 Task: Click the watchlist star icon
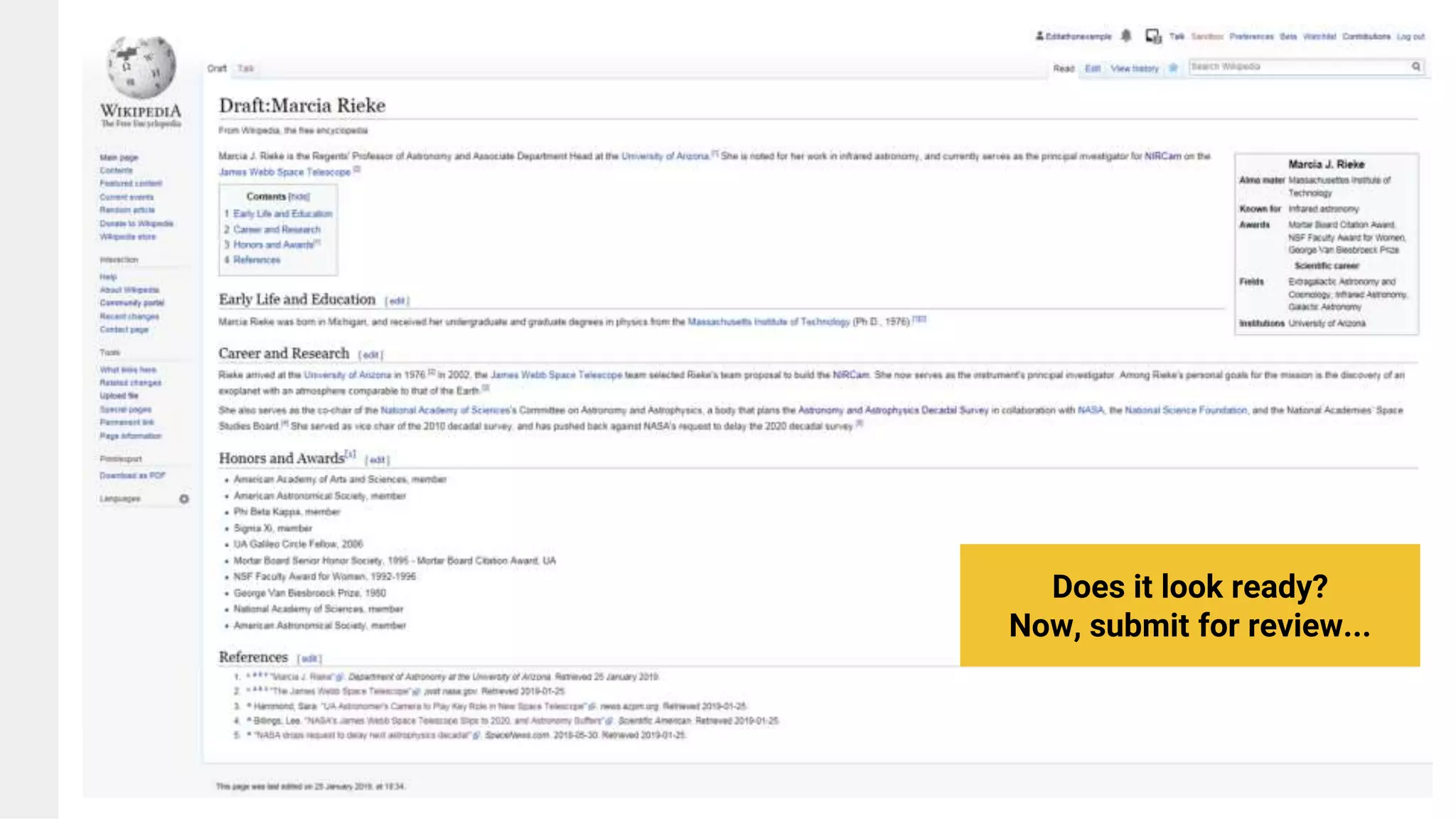coord(1174,68)
